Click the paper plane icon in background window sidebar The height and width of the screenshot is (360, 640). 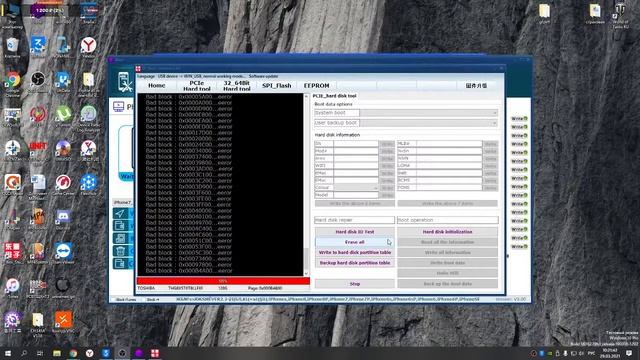pyautogui.click(x=120, y=213)
